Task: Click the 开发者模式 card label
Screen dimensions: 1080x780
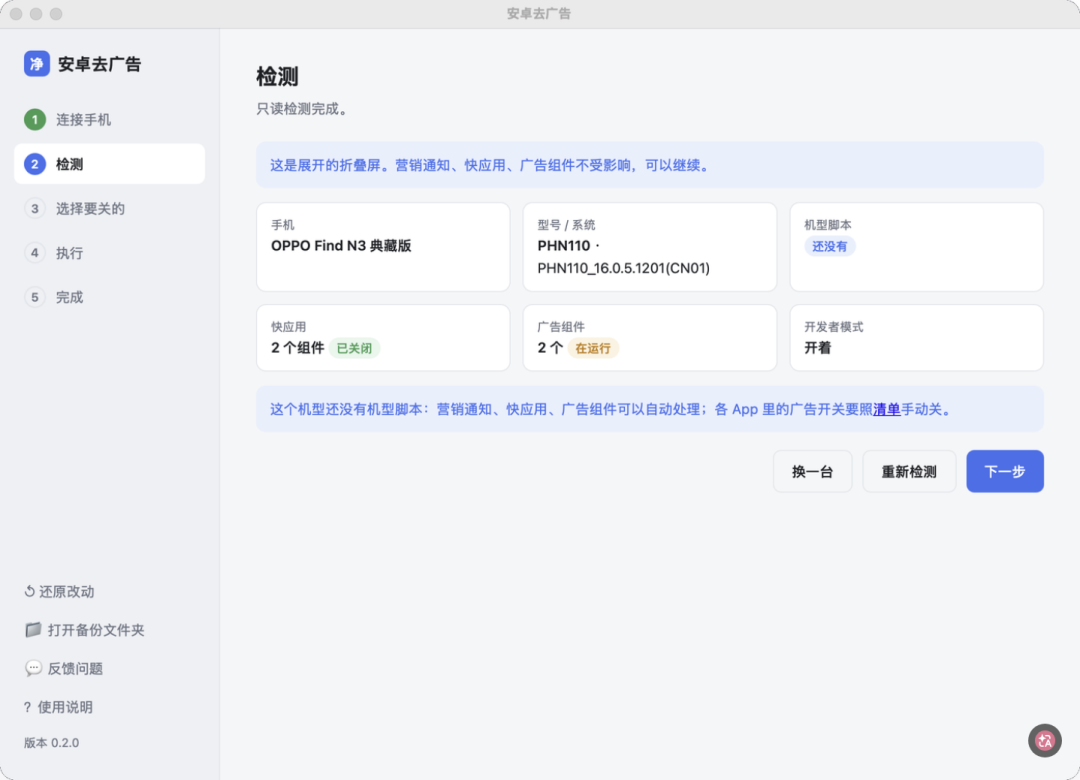Action: coord(833,327)
